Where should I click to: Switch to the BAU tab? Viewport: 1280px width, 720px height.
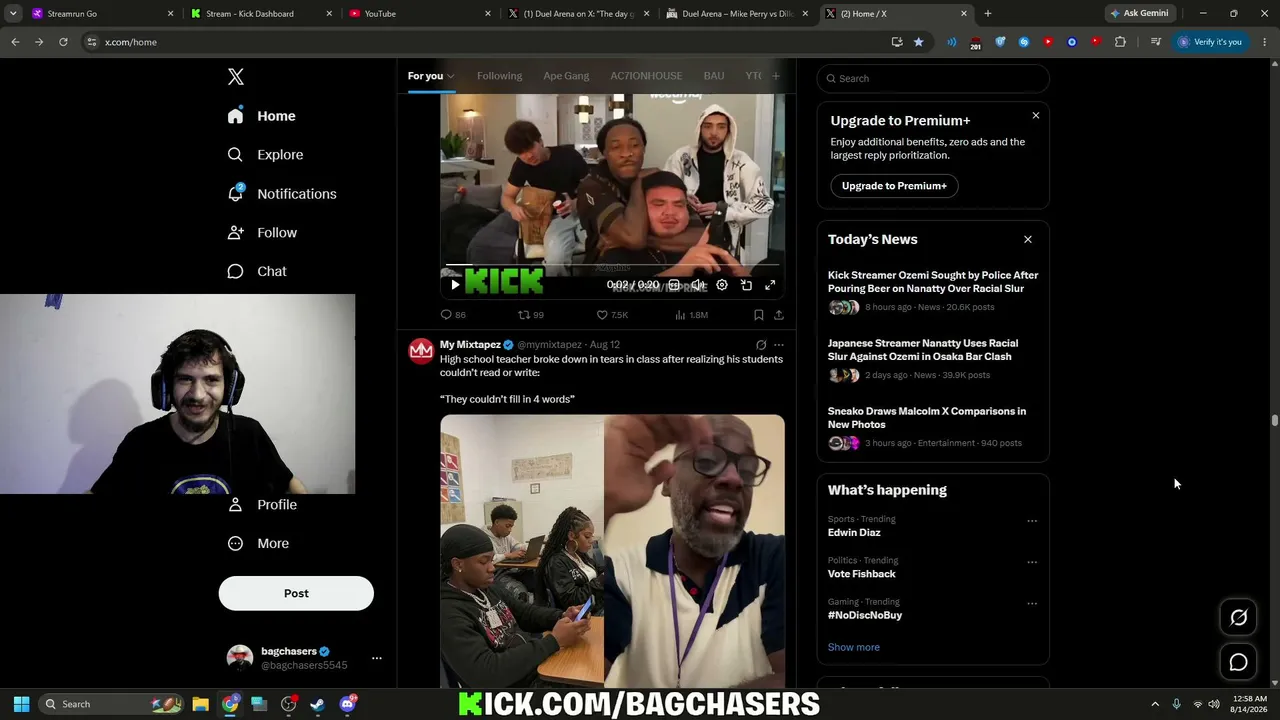[714, 76]
